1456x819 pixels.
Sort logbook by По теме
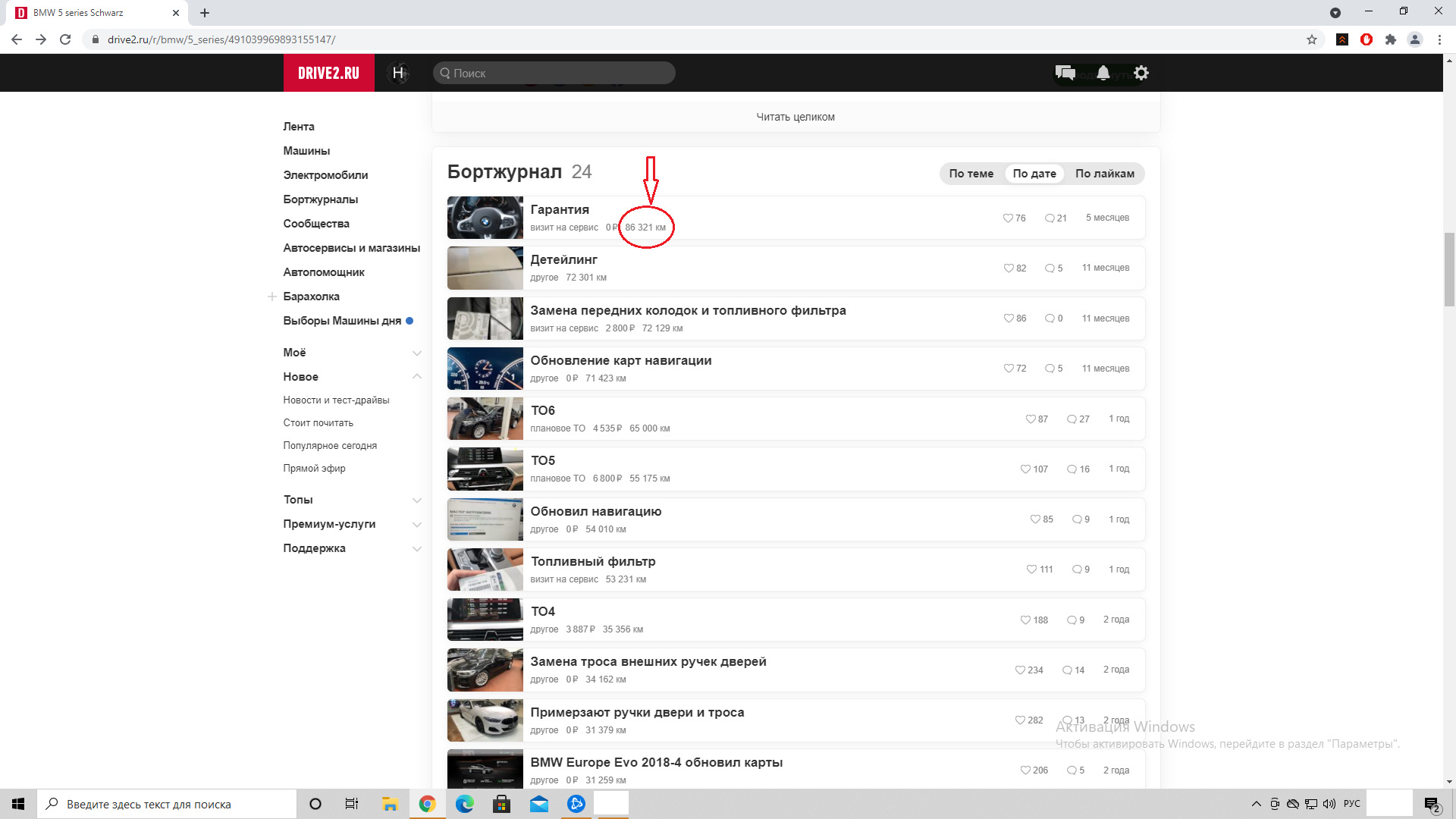(971, 174)
